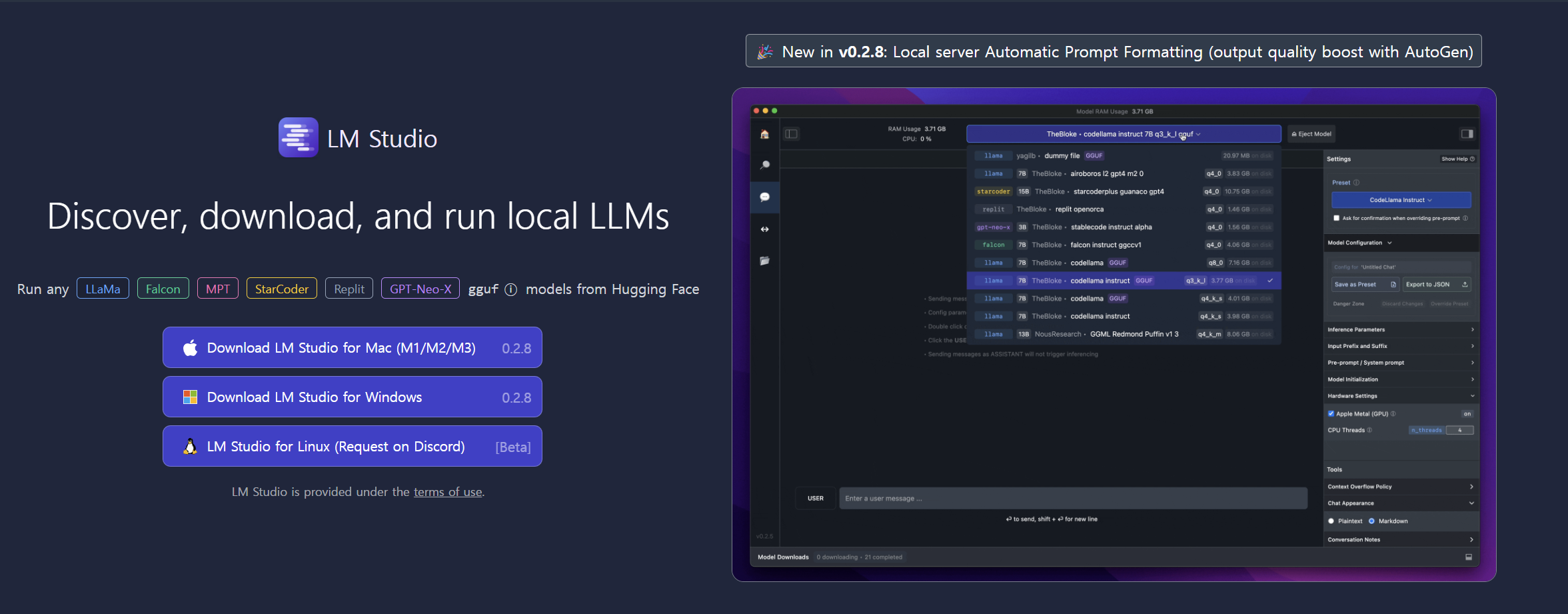Open the Search magnifier icon in app sidebar

click(x=764, y=165)
